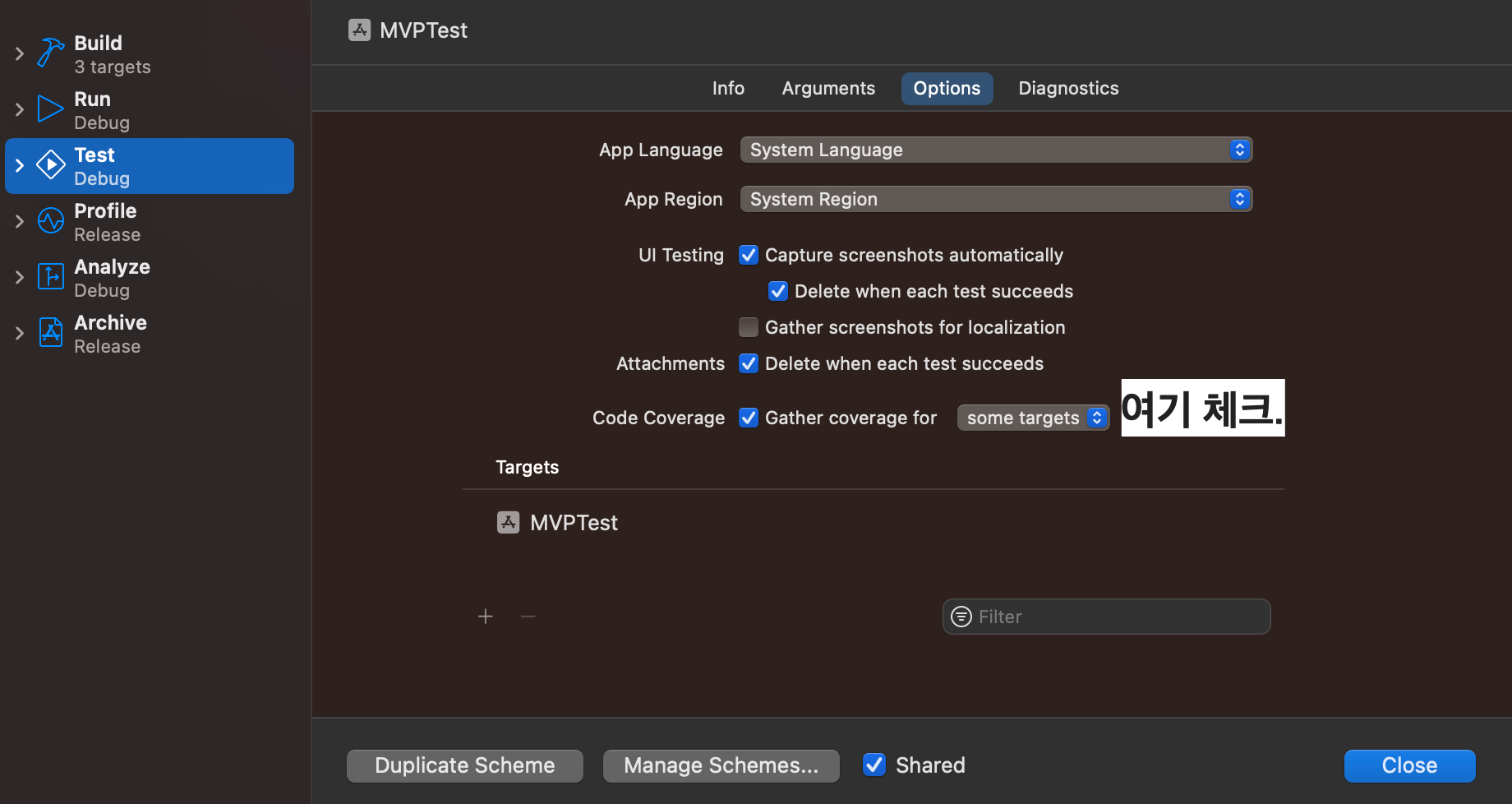Uncheck the Shared checkbox
Image resolution: width=1512 pixels, height=804 pixels.
click(x=874, y=765)
